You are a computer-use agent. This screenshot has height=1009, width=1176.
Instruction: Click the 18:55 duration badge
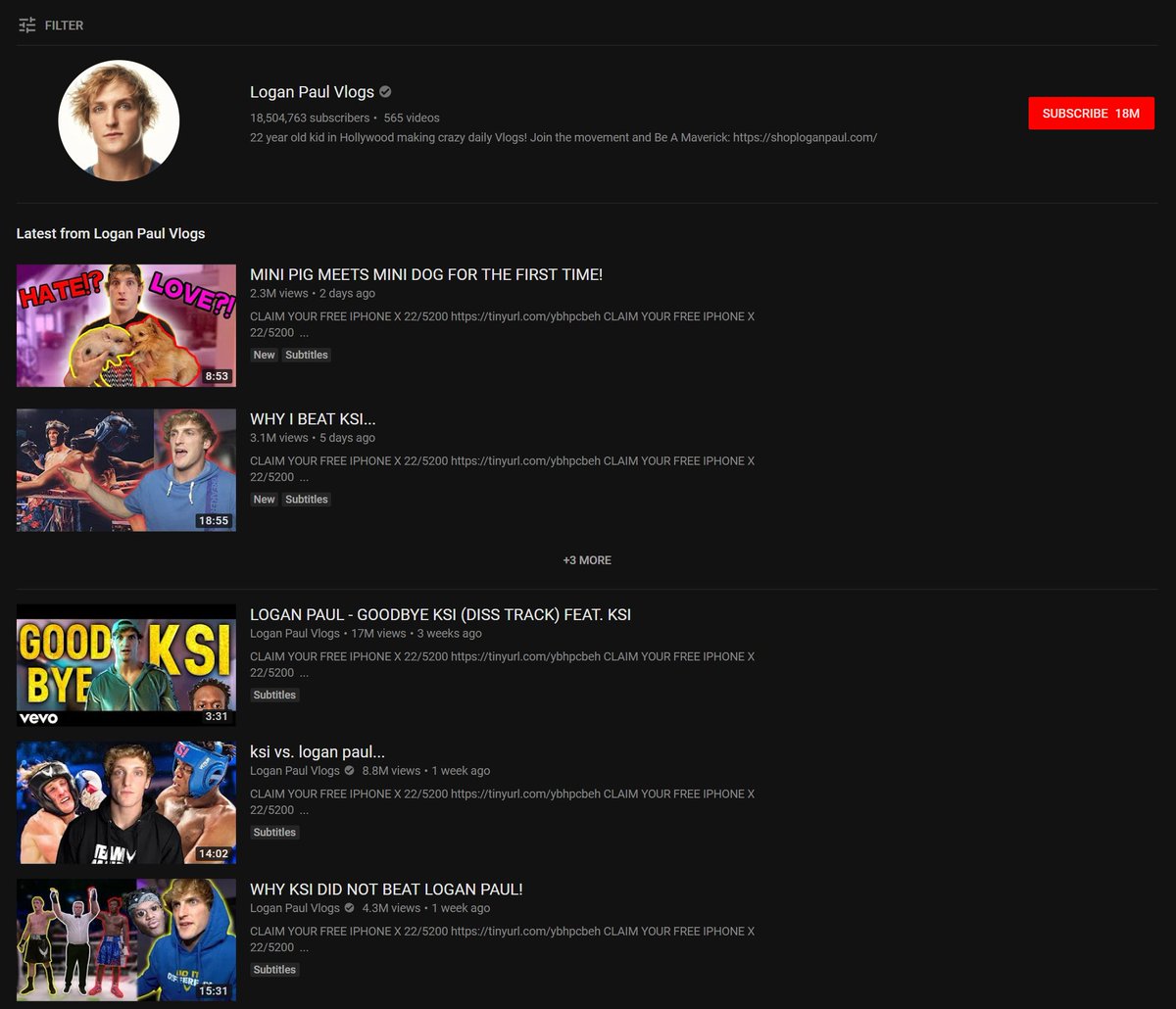coord(214,520)
